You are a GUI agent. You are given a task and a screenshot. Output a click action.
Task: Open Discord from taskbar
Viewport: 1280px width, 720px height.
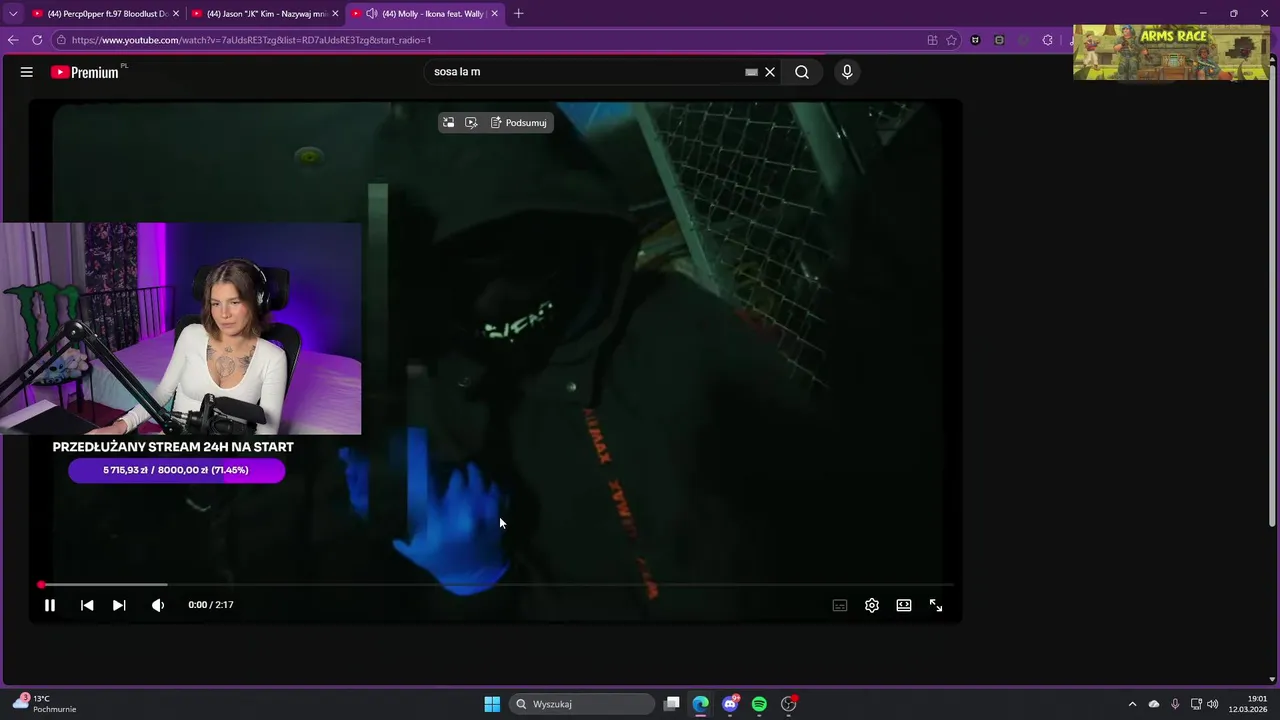pos(730,704)
